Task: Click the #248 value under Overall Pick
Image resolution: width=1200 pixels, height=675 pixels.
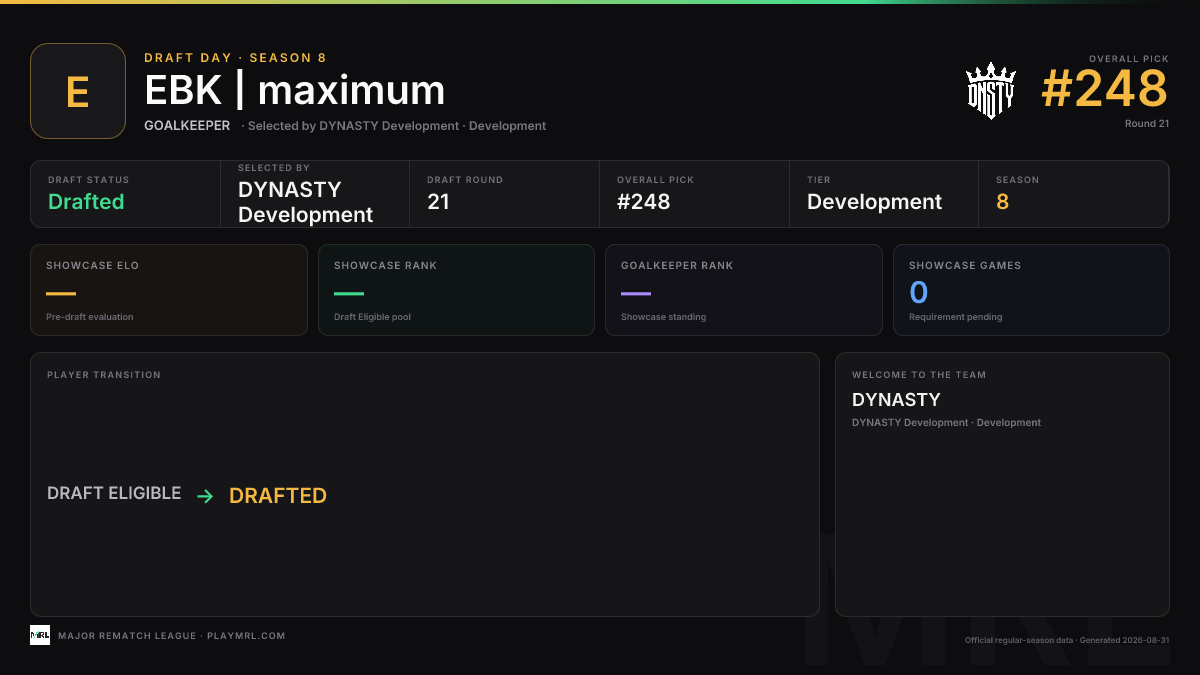Action: tap(643, 202)
